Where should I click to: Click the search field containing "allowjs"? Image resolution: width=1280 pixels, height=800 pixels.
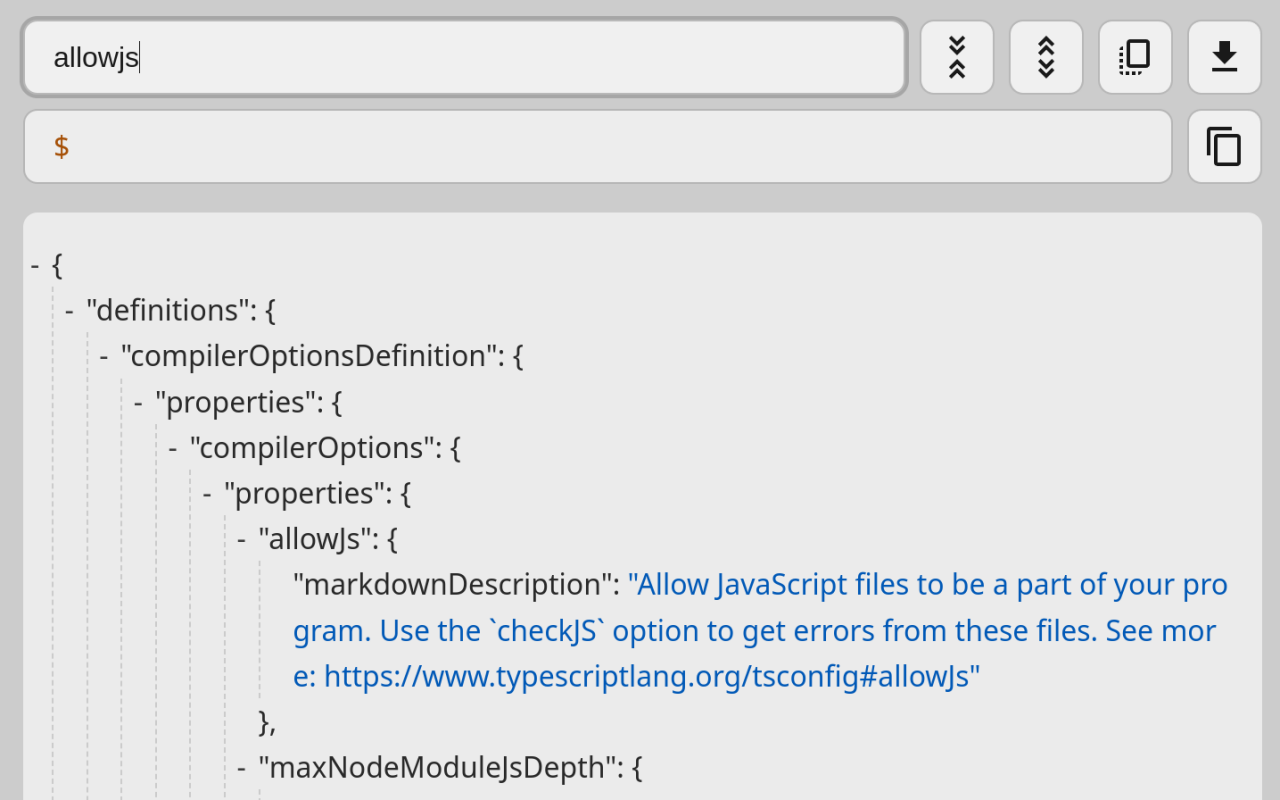463,57
